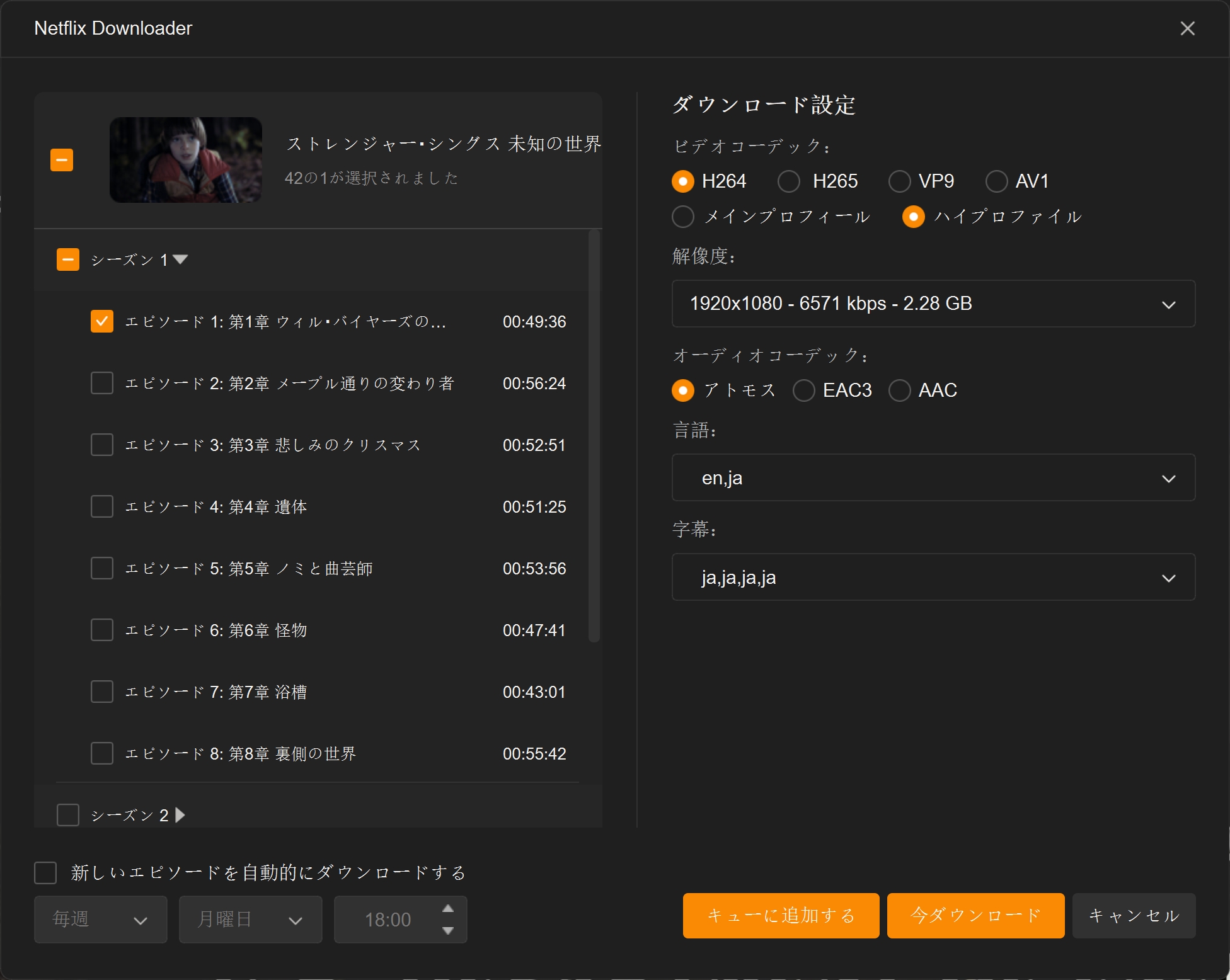Click the シーズン 2 label

coord(129,815)
